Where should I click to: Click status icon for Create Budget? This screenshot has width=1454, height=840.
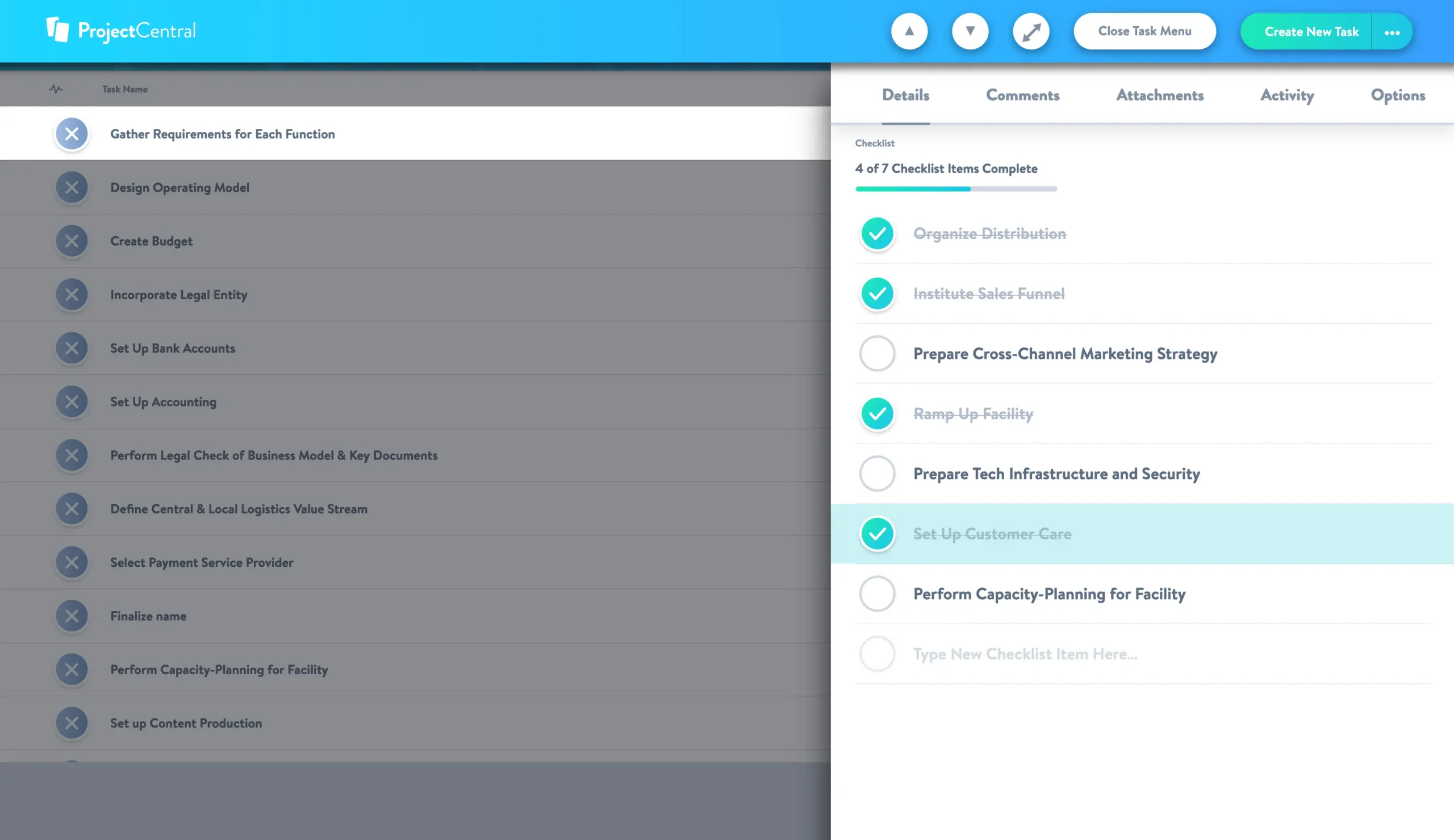coord(72,241)
